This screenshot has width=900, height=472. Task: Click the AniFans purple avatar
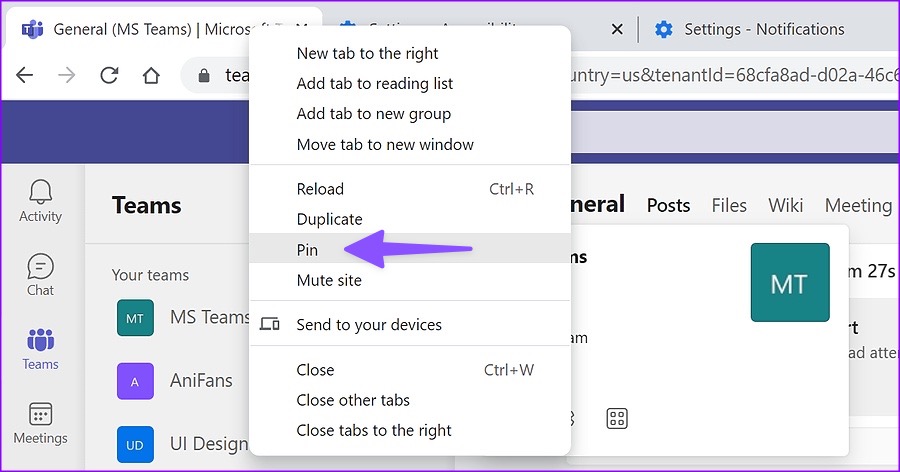135,381
